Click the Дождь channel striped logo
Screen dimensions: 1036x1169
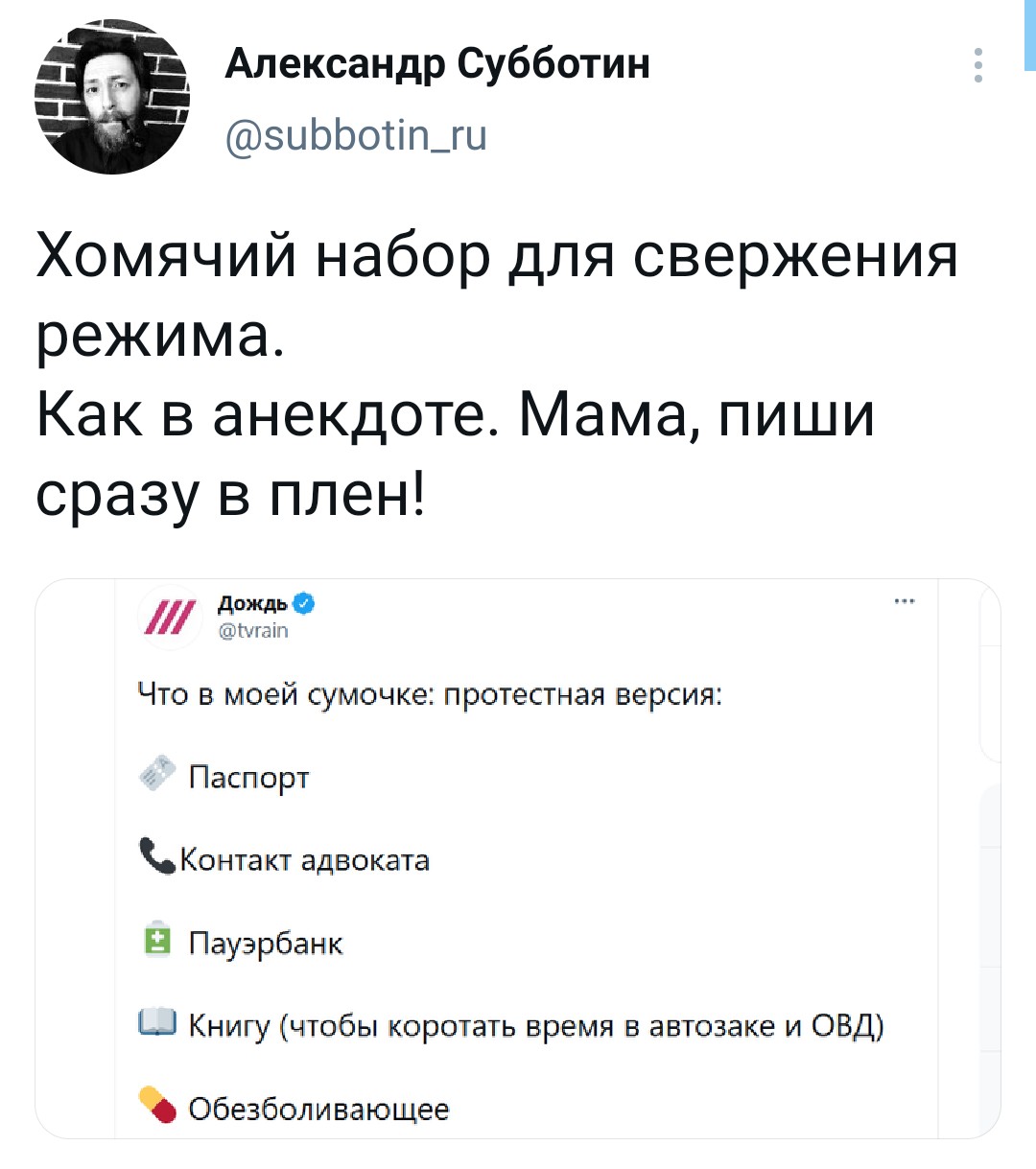point(168,615)
